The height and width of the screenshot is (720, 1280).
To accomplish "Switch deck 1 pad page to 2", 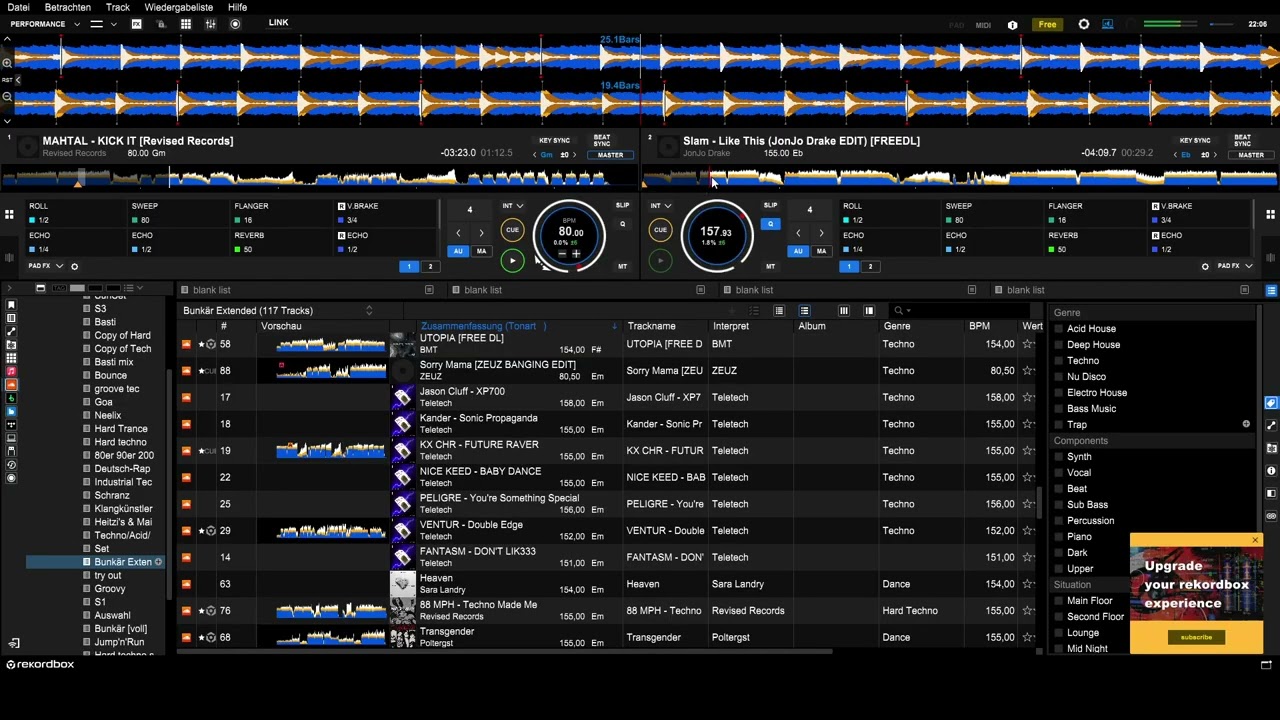I will [430, 267].
